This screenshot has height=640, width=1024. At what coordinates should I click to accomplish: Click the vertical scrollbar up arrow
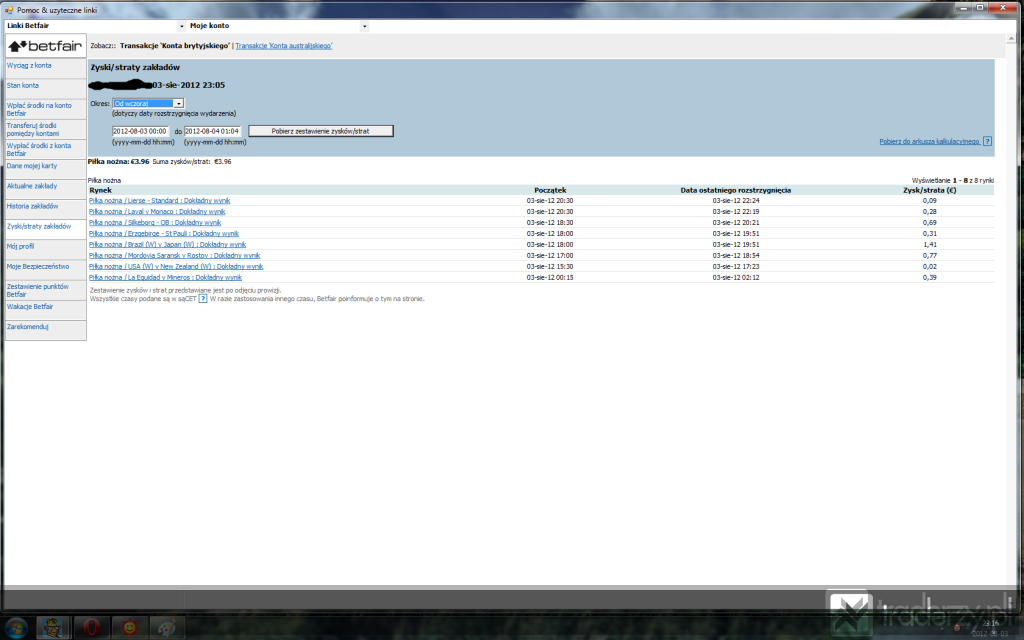[x=1013, y=39]
